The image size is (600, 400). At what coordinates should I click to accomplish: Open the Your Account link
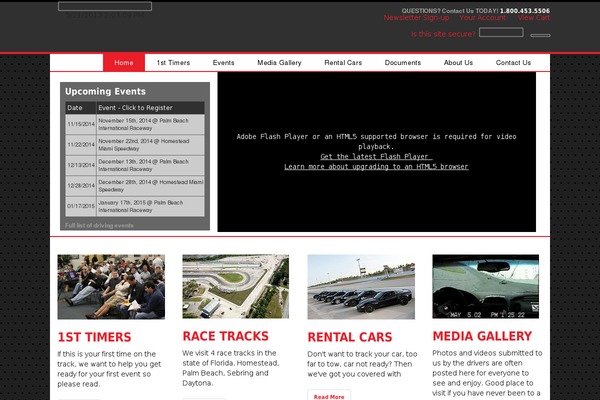[483, 18]
